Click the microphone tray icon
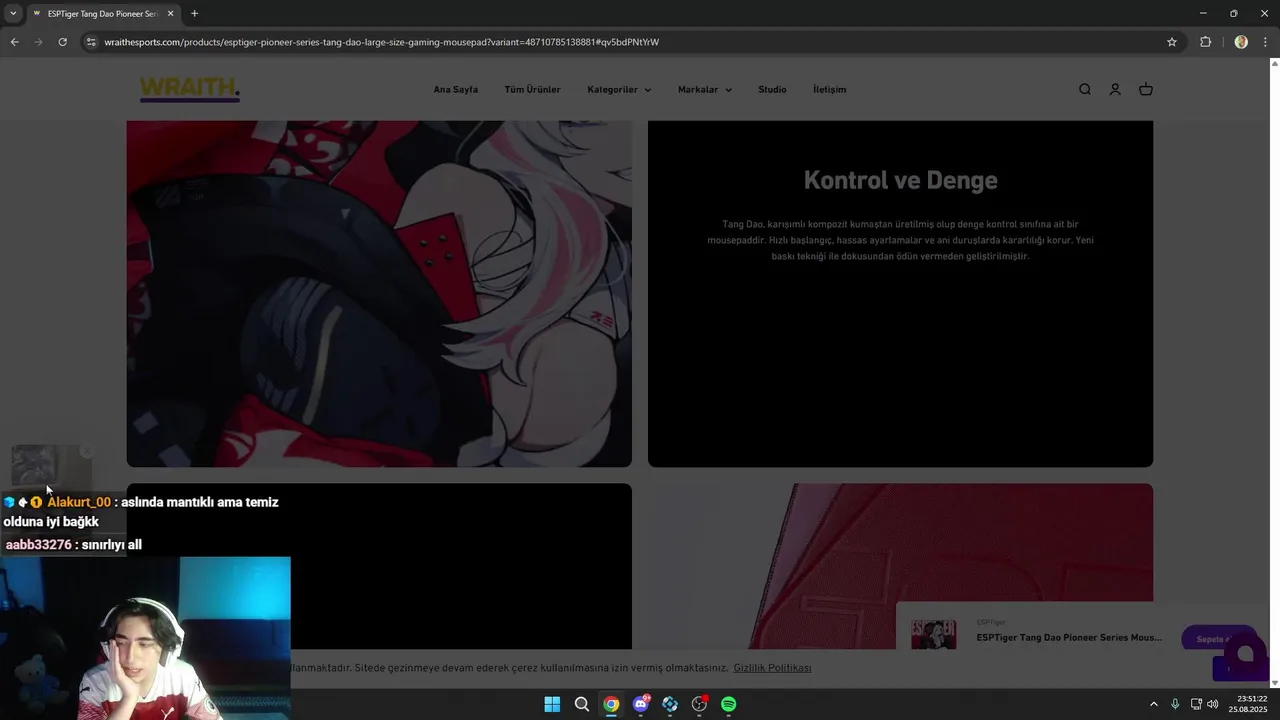 [1175, 704]
